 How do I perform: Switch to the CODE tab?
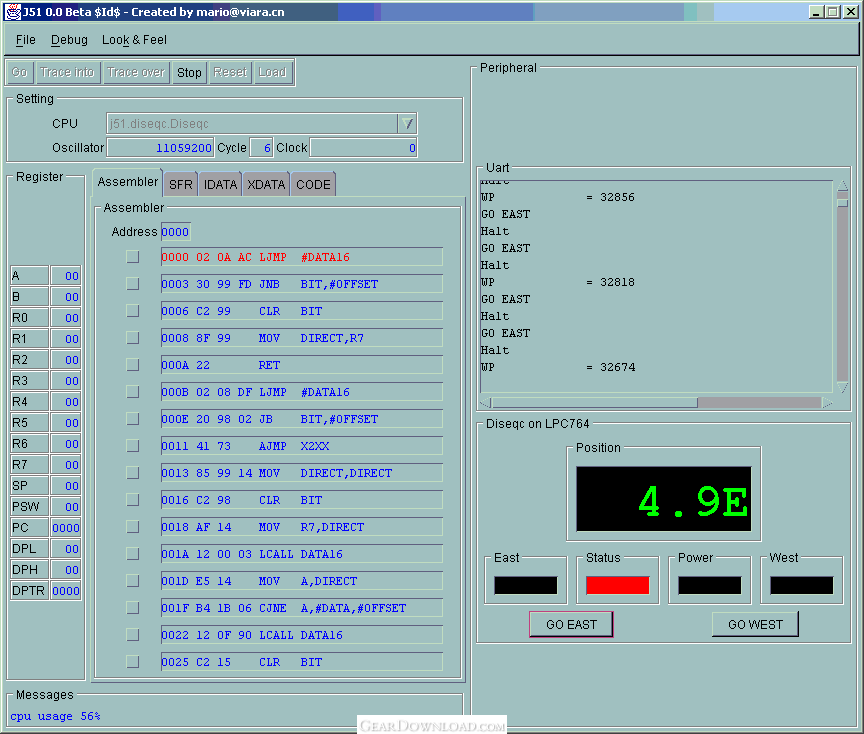click(313, 185)
